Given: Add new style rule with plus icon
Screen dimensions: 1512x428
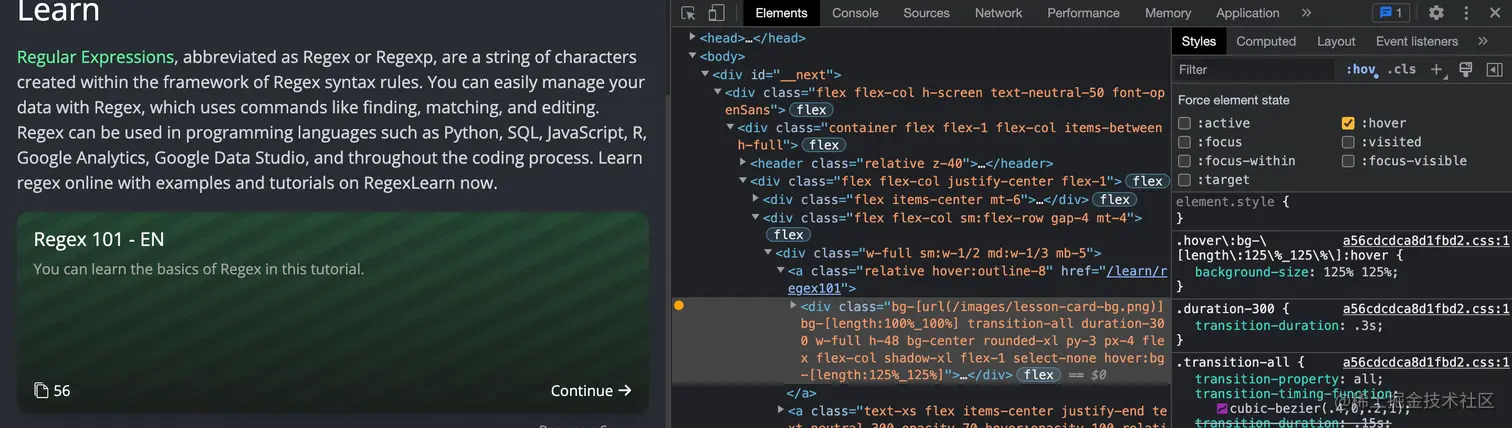Looking at the screenshot, I should click(x=1436, y=69).
